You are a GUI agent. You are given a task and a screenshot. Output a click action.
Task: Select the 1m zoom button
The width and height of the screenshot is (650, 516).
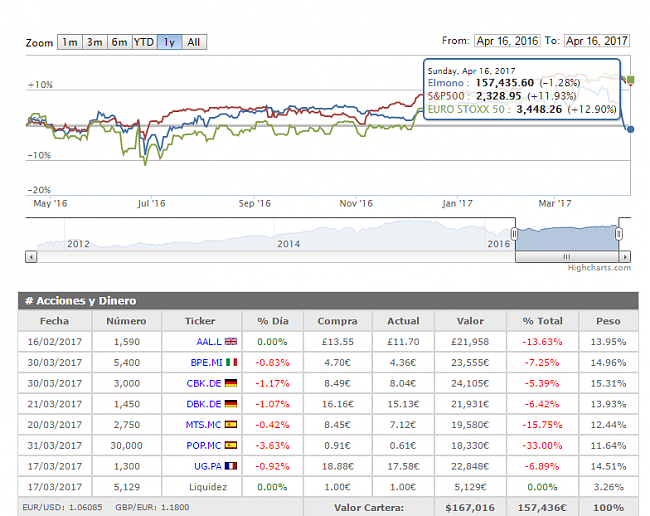[70, 42]
